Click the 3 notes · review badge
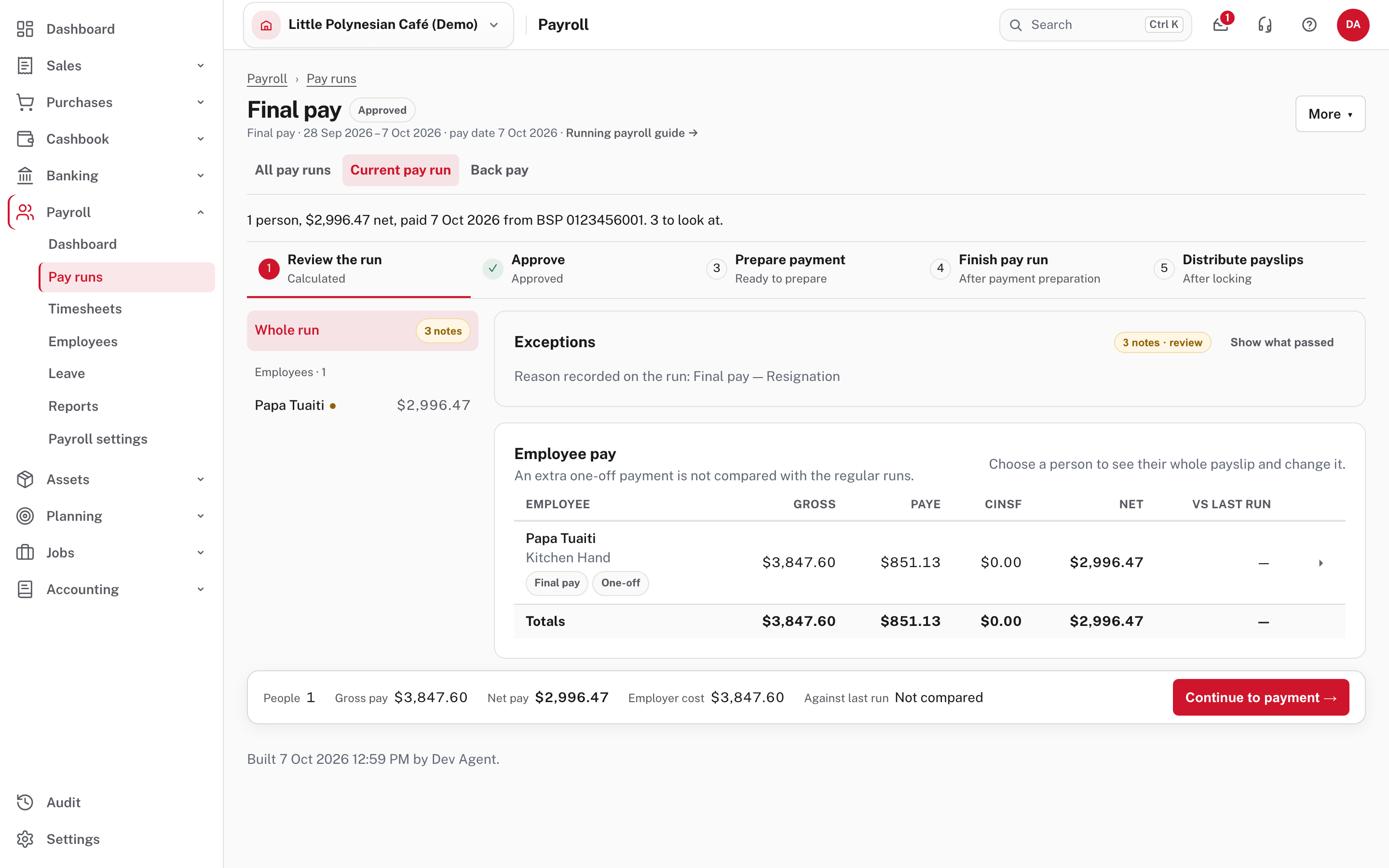 tap(1162, 343)
